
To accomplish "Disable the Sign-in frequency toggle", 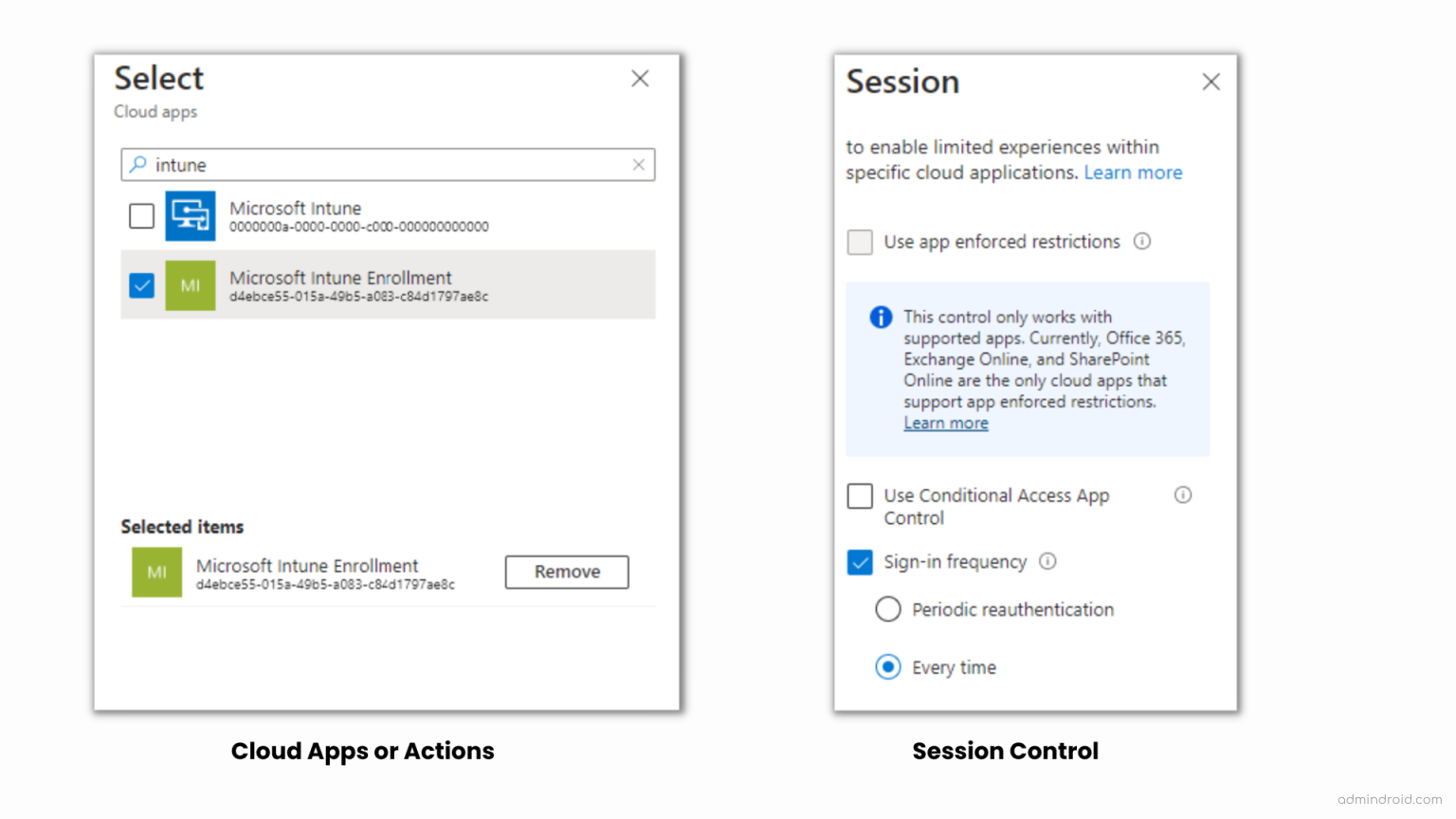I will [x=859, y=561].
